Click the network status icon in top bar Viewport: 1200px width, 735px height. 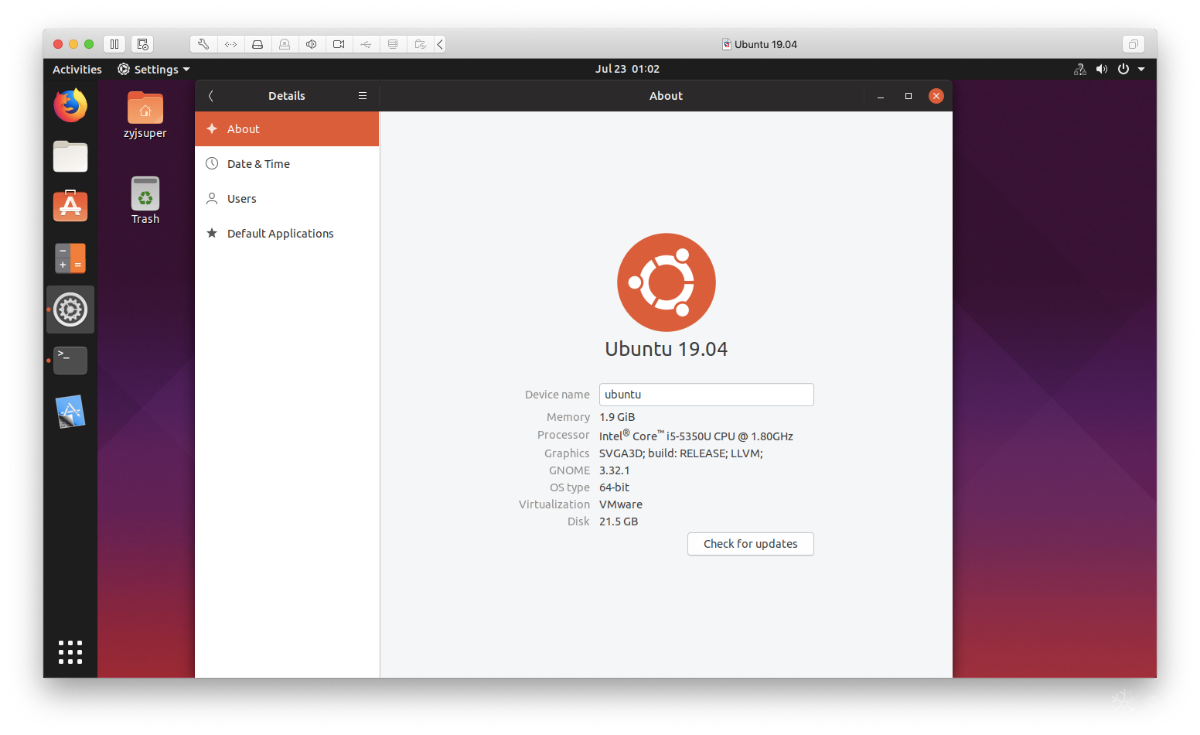(1080, 69)
